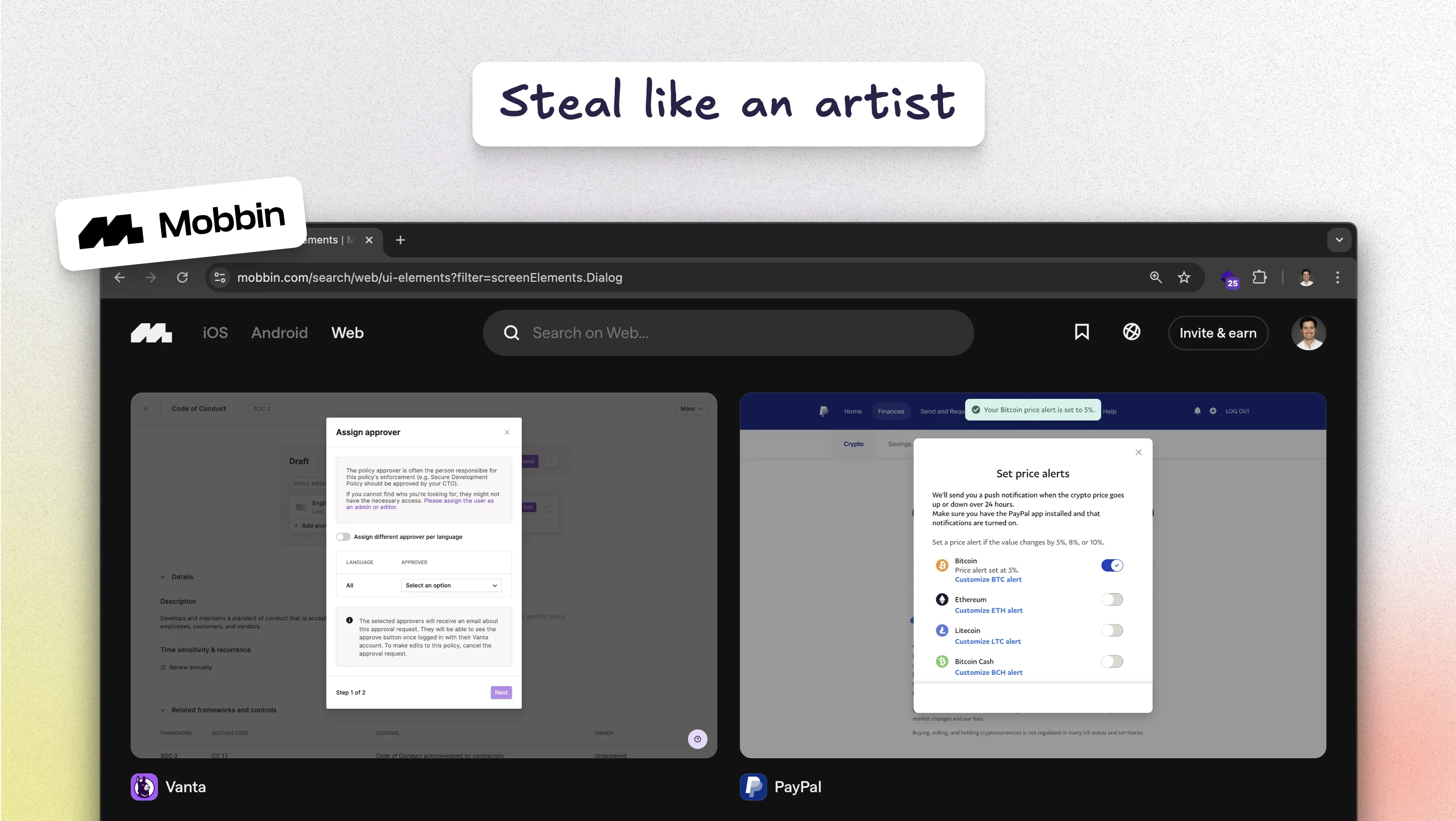Select Home in PayPal navbar

point(852,411)
